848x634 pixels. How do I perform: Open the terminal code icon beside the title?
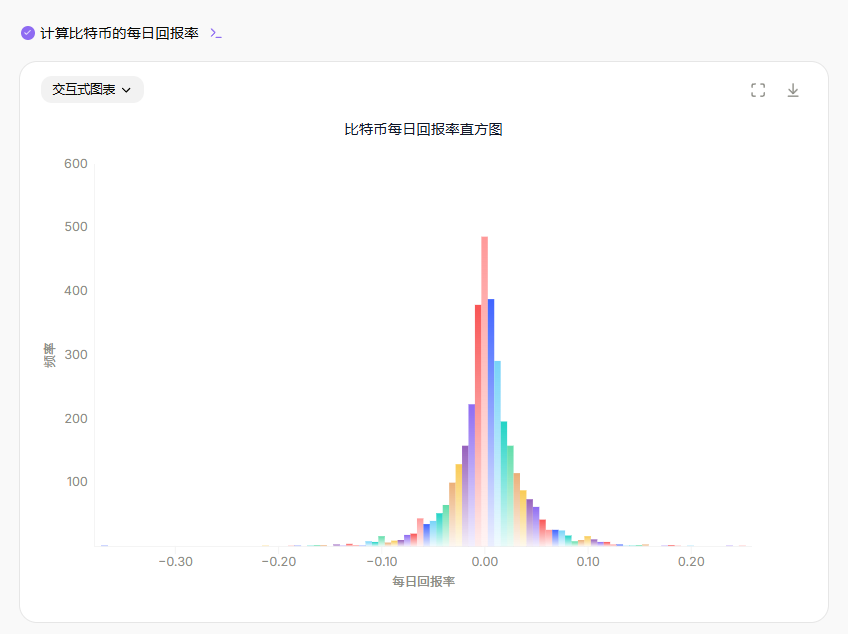click(x=216, y=34)
